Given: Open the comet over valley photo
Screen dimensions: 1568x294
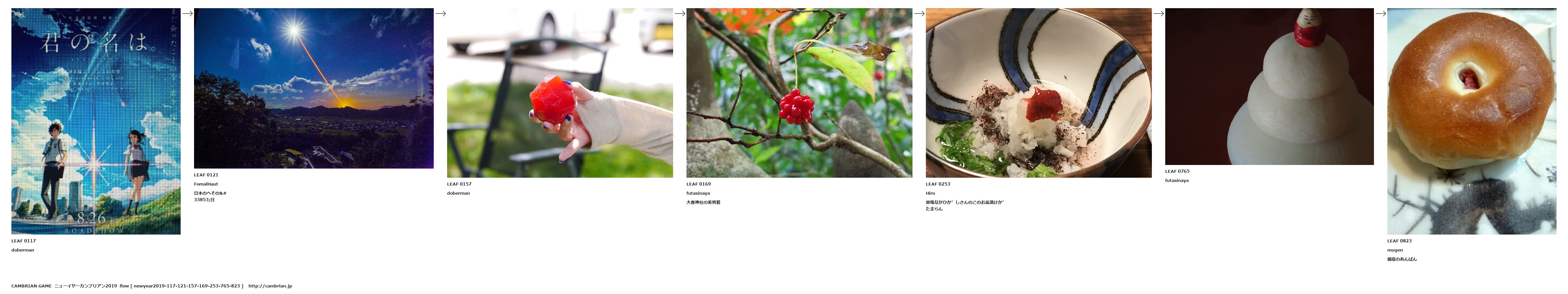Looking at the screenshot, I should pyautogui.click(x=313, y=89).
